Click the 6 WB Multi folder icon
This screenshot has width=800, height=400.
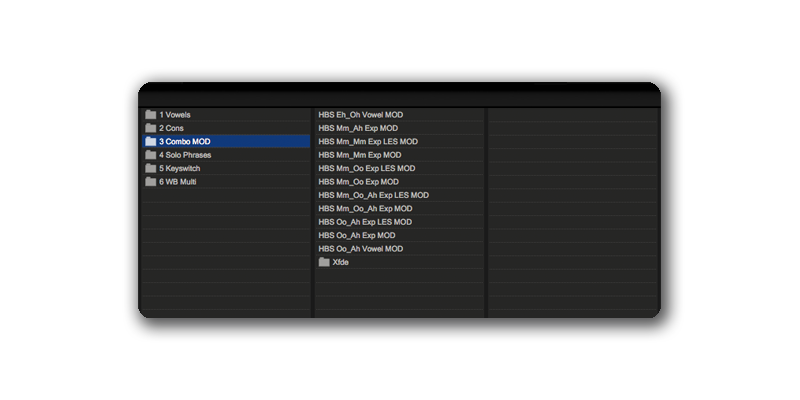pyautogui.click(x=151, y=182)
